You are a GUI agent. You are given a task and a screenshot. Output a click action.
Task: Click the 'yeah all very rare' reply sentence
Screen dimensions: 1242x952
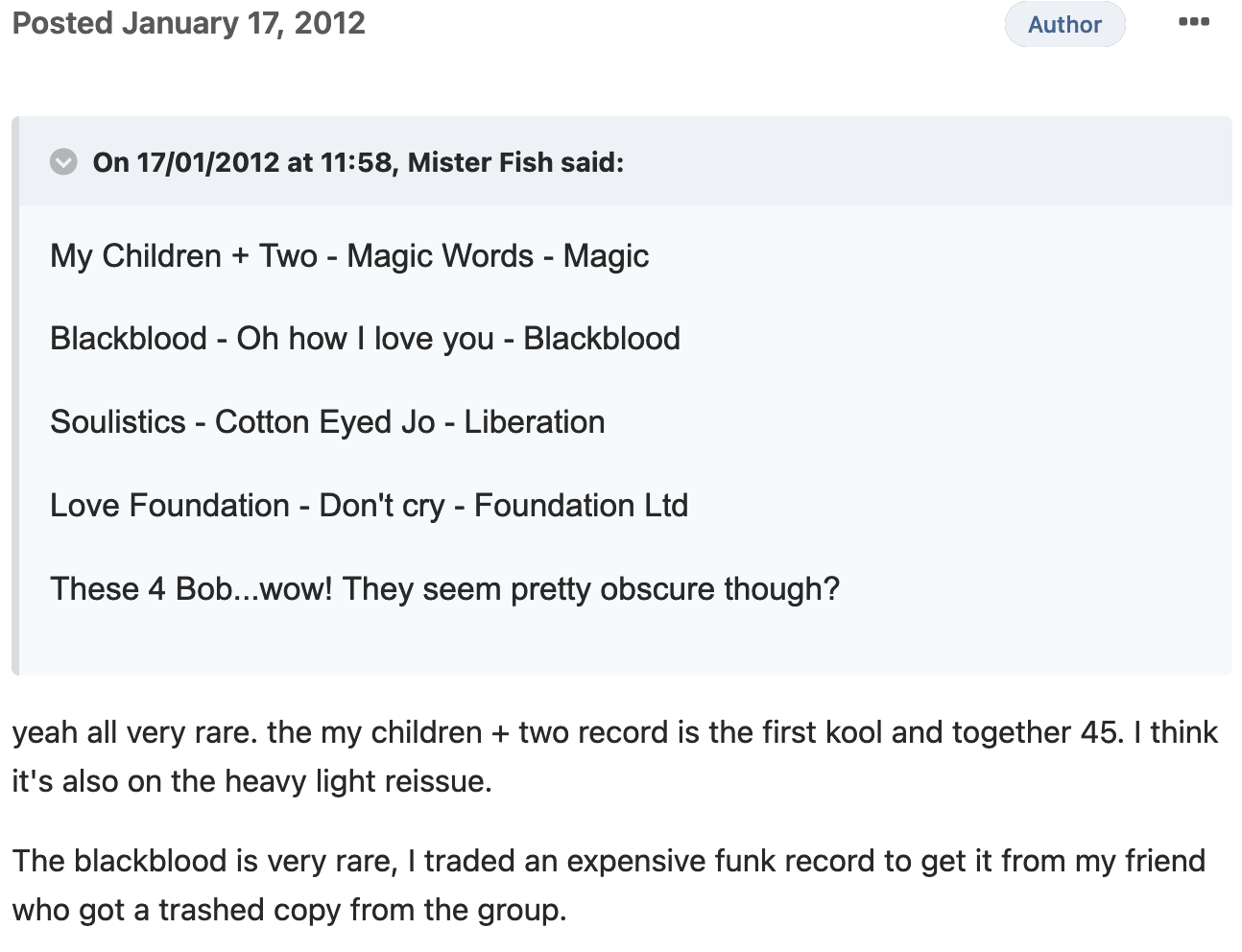(135, 732)
